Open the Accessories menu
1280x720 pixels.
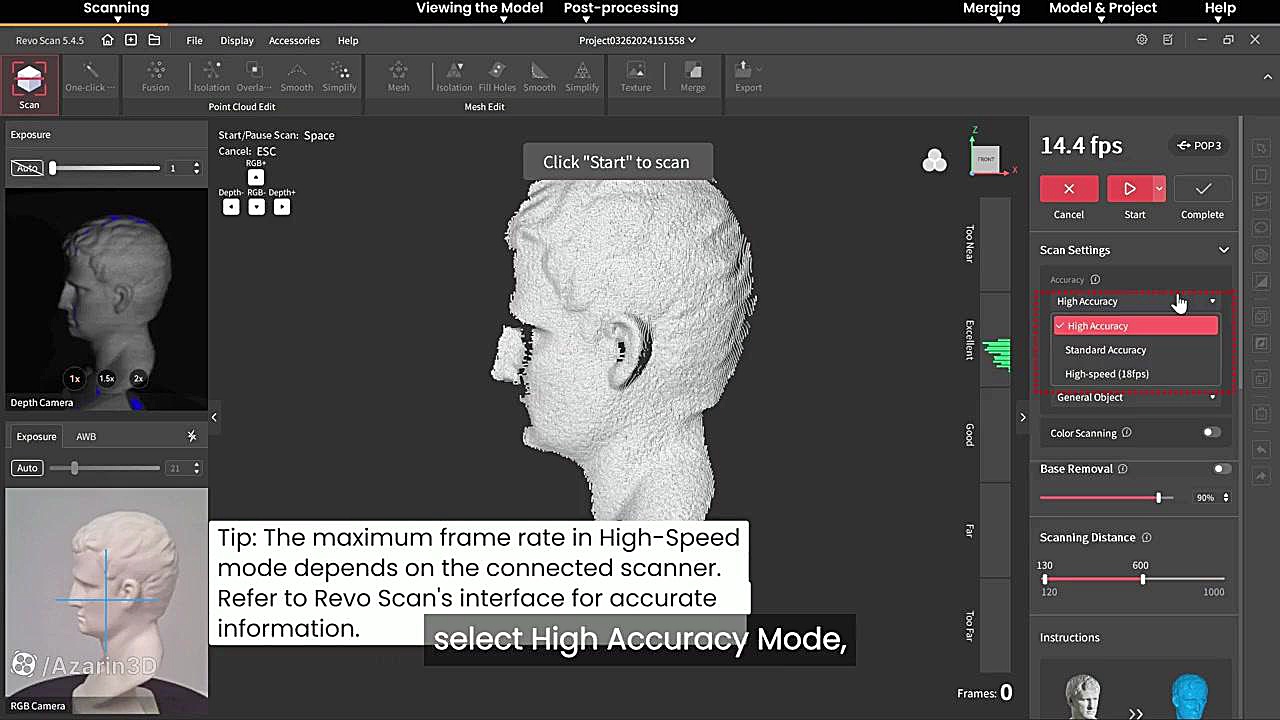pos(294,41)
